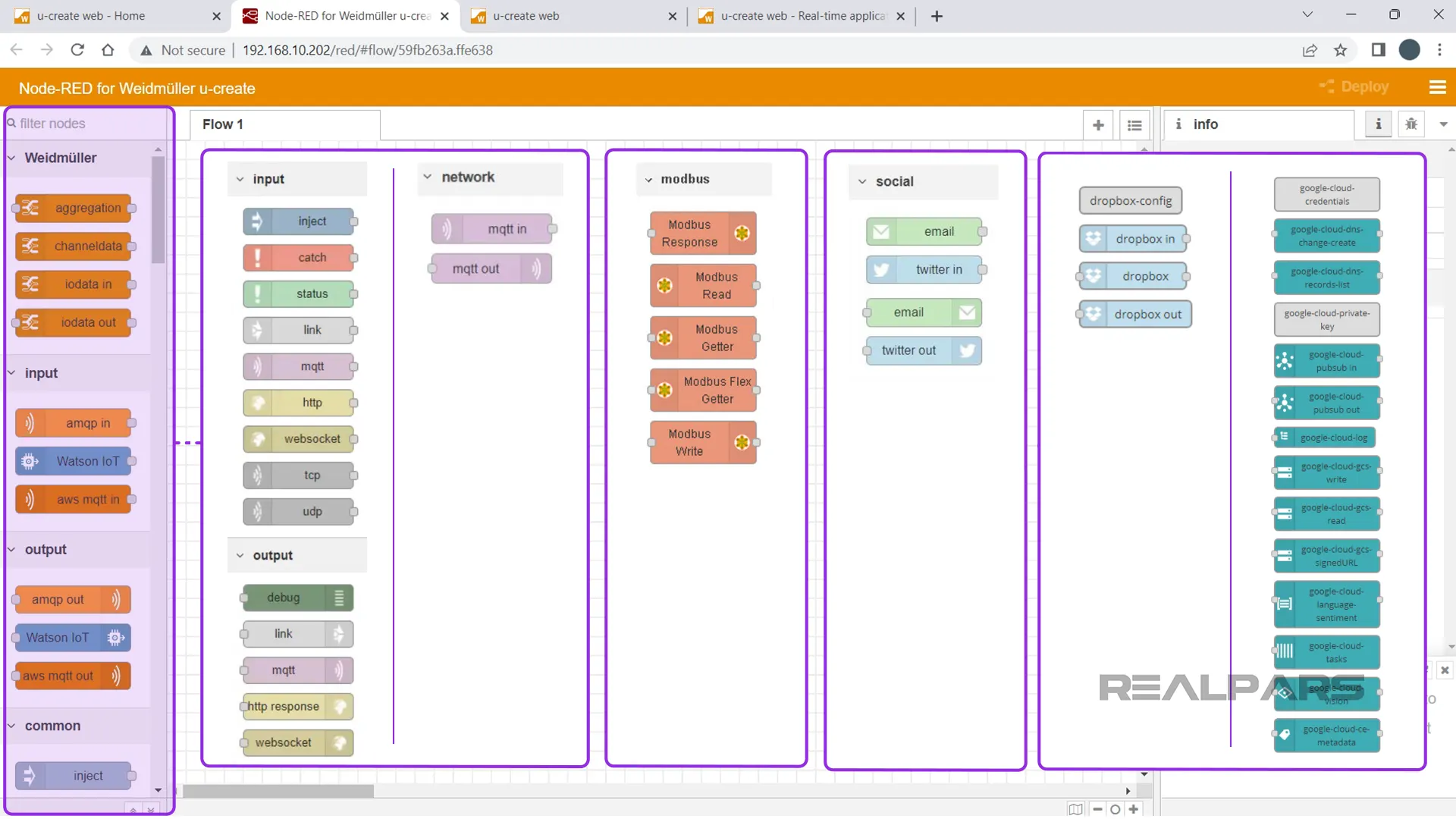The height and width of the screenshot is (819, 1456).
Task: Click the mqtt in network node
Action: [x=492, y=229]
